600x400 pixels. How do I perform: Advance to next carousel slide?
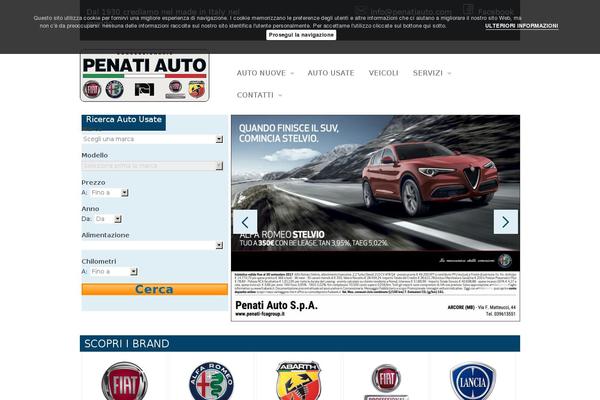(505, 222)
